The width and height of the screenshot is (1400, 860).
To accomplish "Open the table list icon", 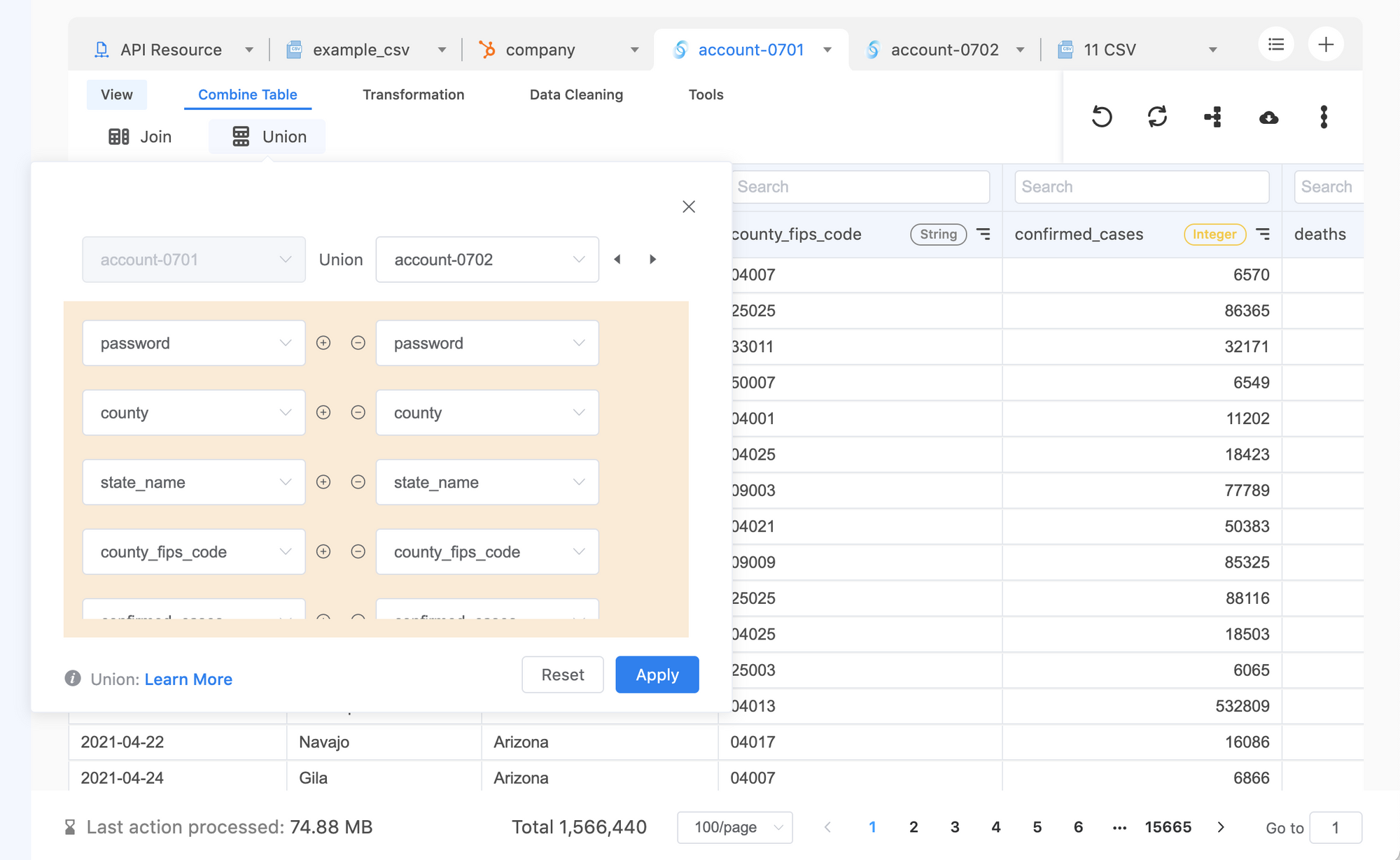I will point(1276,45).
